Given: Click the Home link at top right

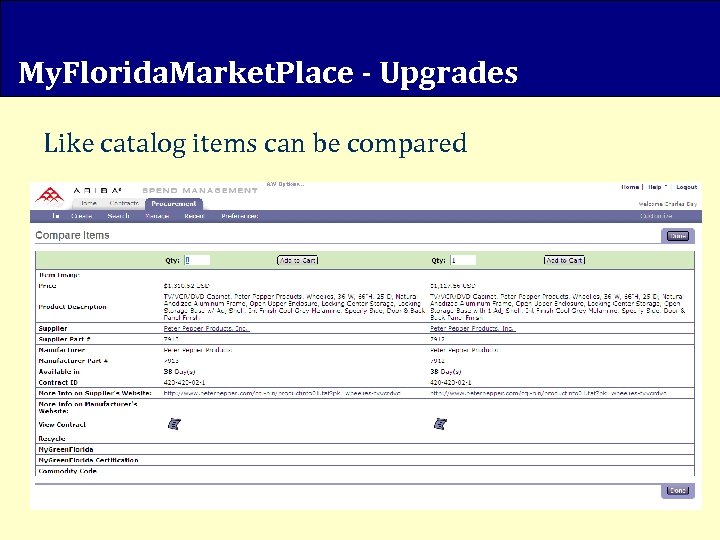Looking at the screenshot, I should (x=630, y=187).
